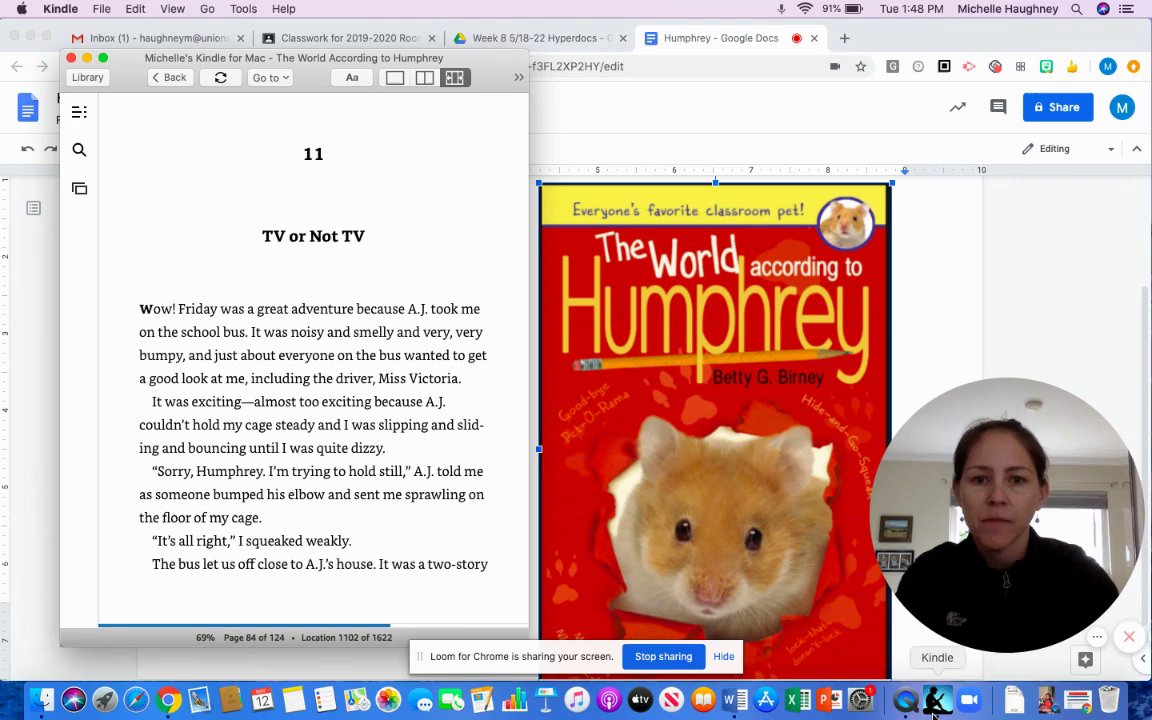
Task: Open the Kindle menu in menu bar
Action: (x=60, y=9)
